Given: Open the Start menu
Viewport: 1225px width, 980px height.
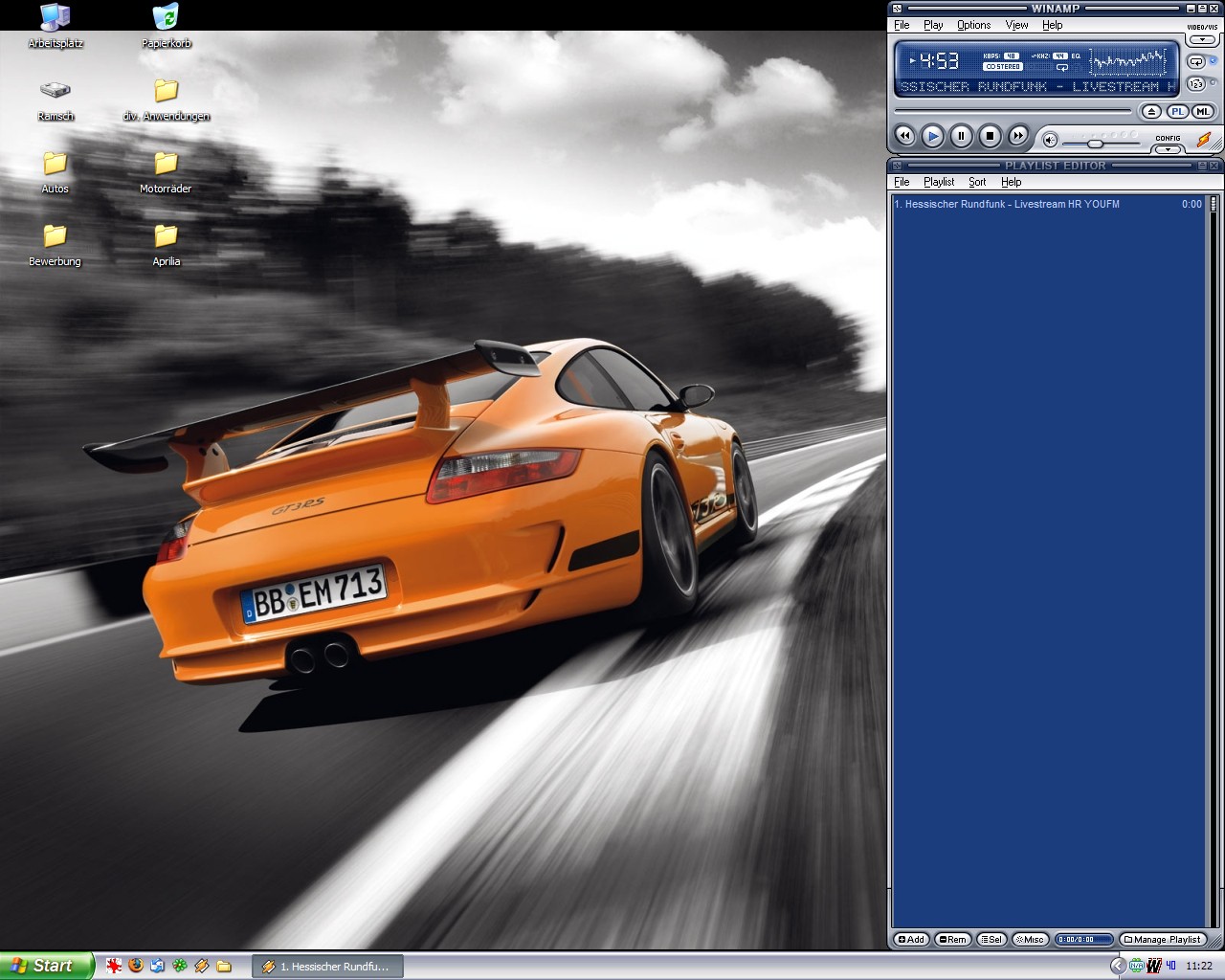Looking at the screenshot, I should click(x=47, y=966).
